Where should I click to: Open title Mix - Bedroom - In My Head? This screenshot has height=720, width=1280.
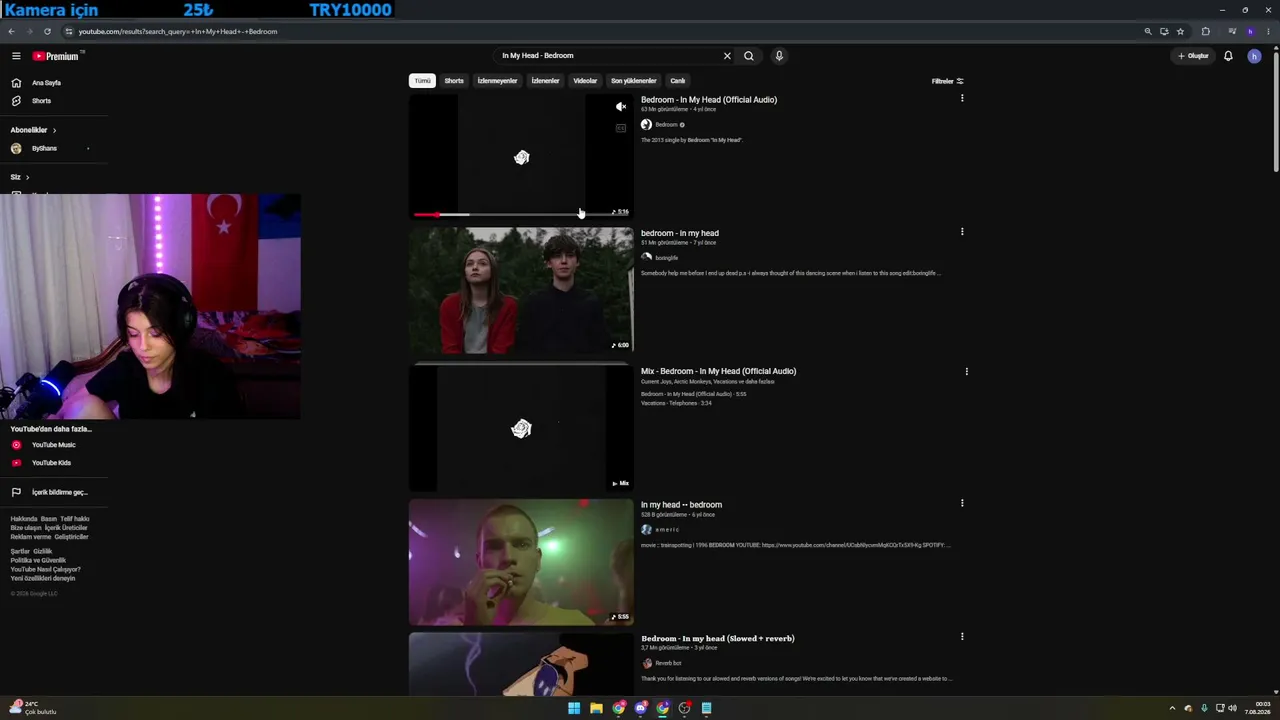[718, 371]
